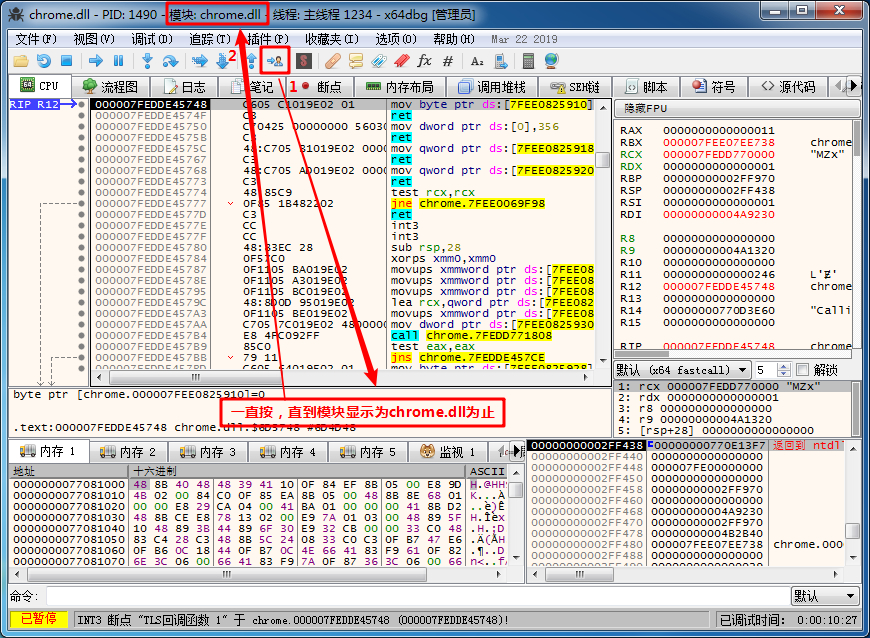870x638 pixels.
Task: Toggle breakpoint dot at address 000007FEDDE45784
Action: pos(82,259)
